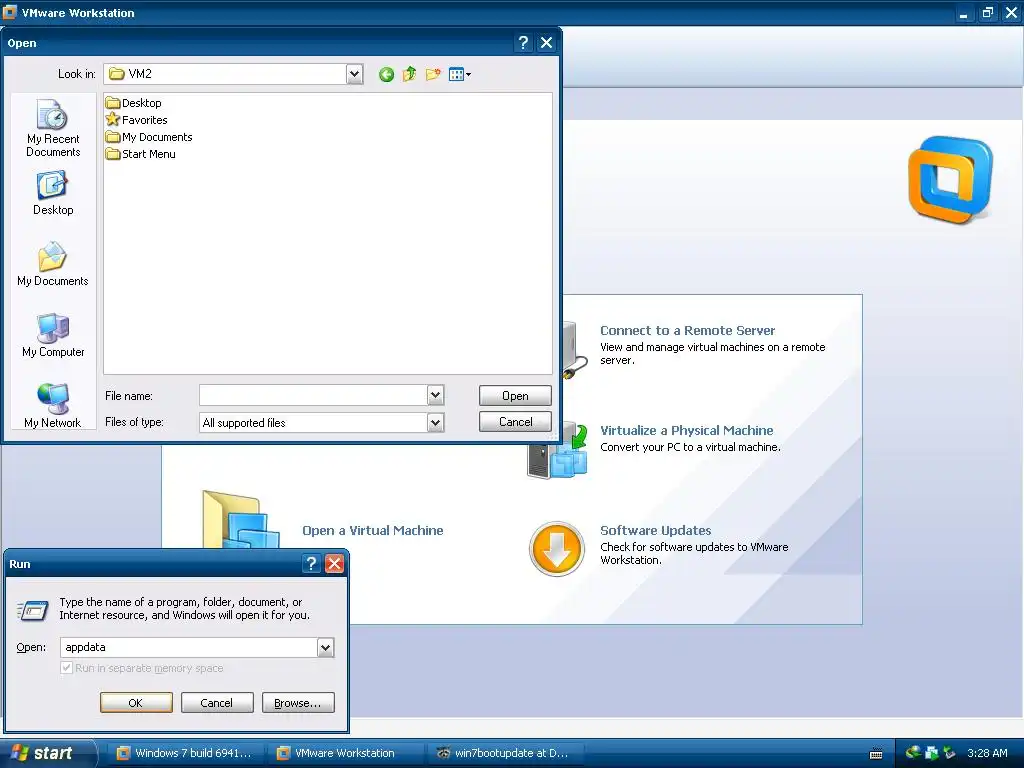This screenshot has width=1024, height=768.
Task: Select the Favorites folder
Action: pos(136,120)
